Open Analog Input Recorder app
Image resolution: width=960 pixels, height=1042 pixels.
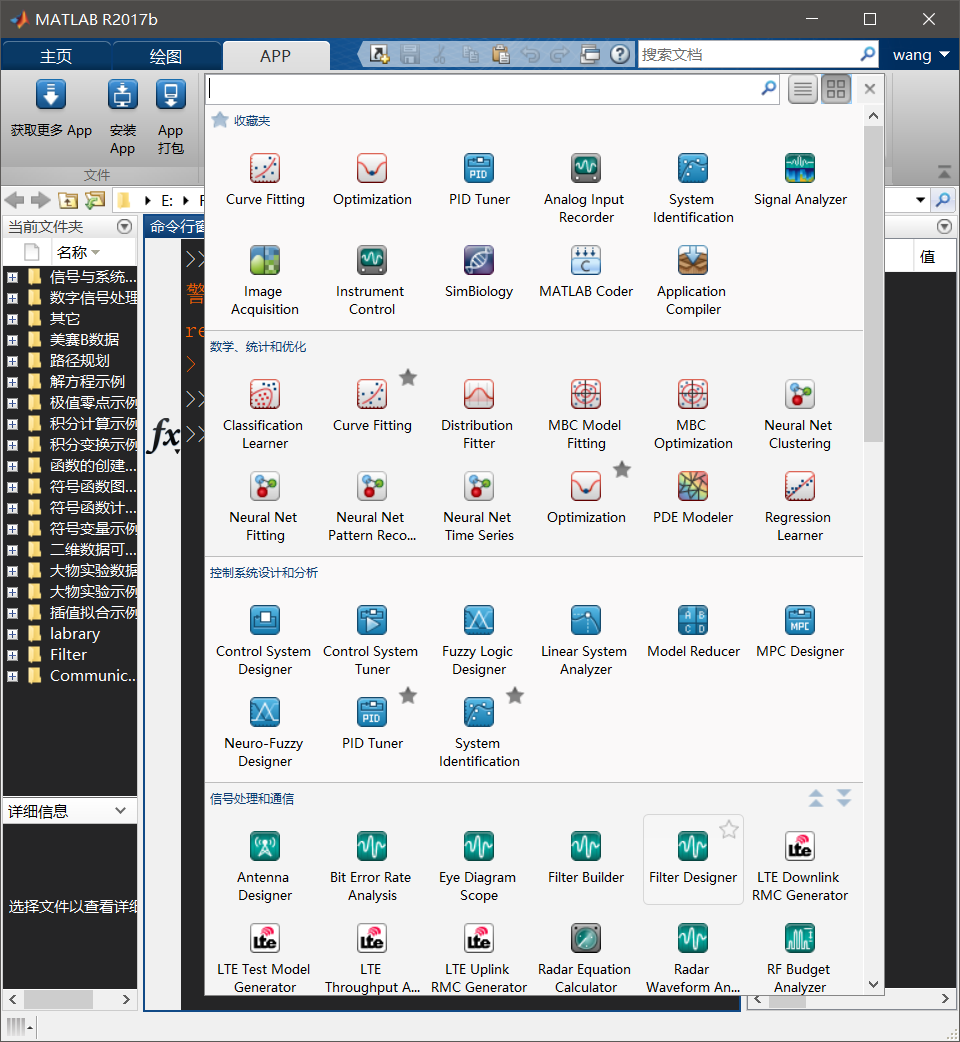[x=586, y=189]
